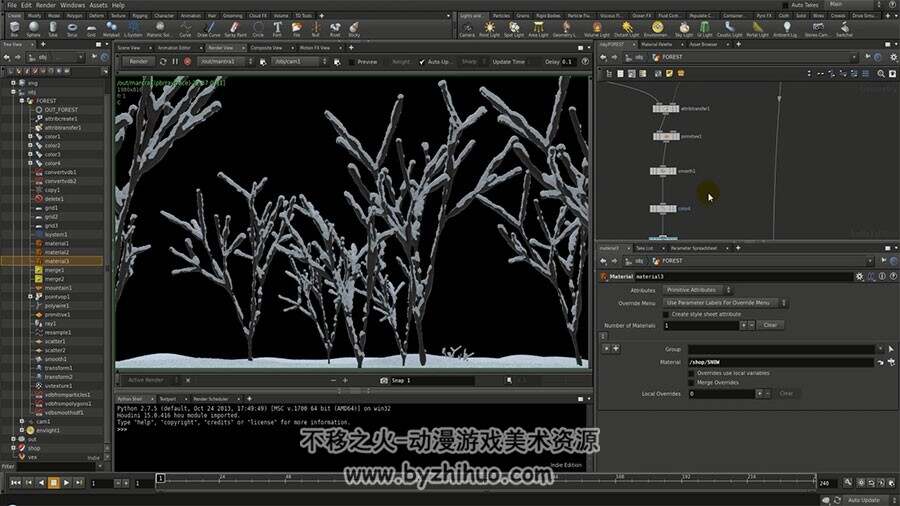Add a Point Light from the shelf

click(x=490, y=28)
